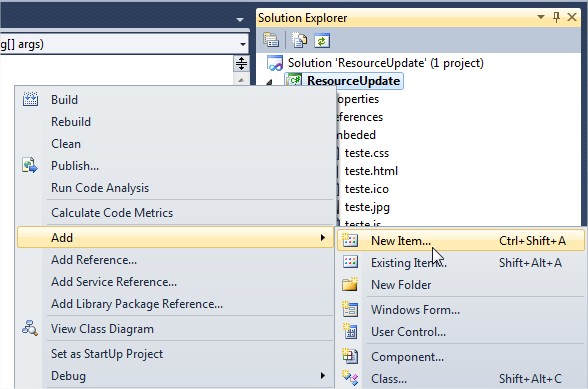Click the Show All Files toolbar icon
This screenshot has height=389, width=588.
pyautogui.click(x=299, y=40)
